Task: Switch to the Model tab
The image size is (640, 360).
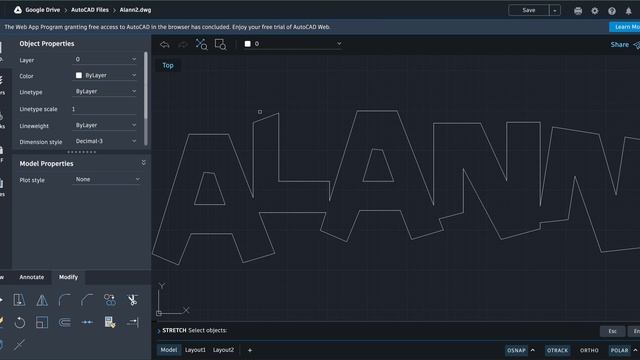Action: click(169, 350)
